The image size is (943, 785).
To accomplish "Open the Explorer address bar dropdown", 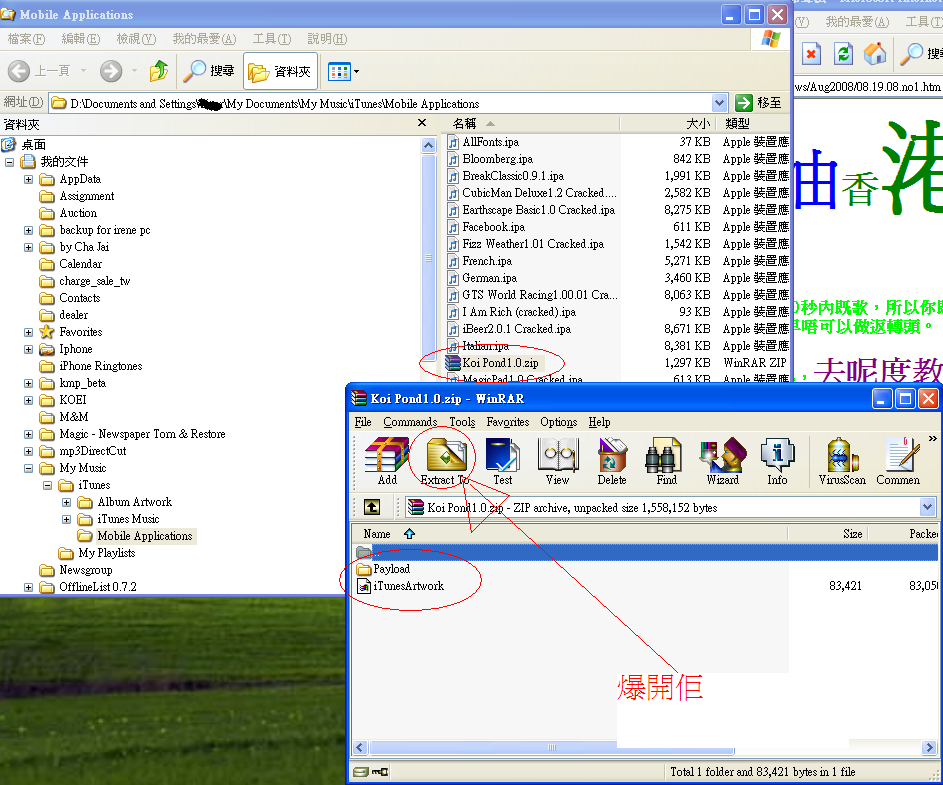I will [720, 103].
